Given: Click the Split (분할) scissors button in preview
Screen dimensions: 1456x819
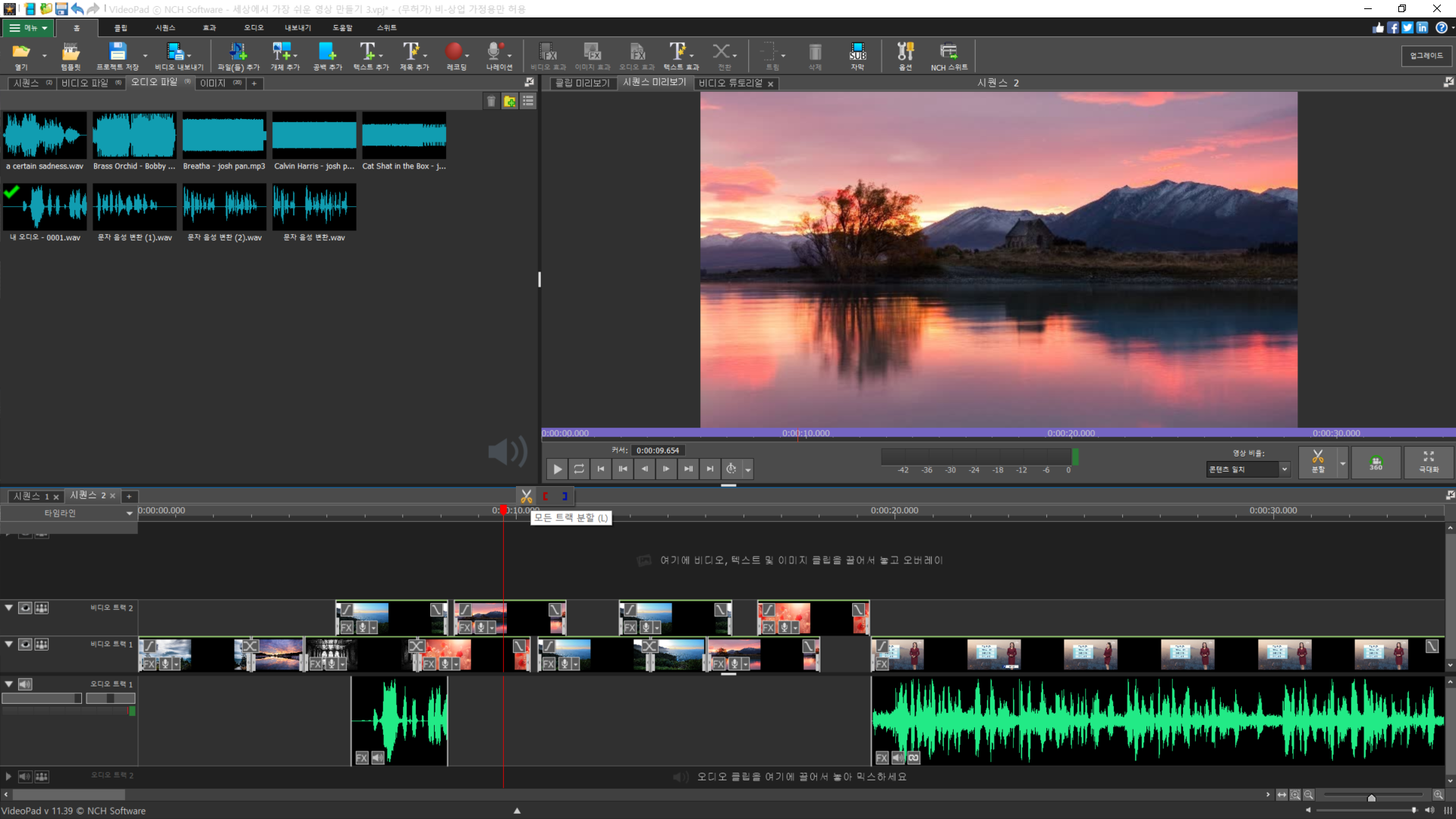Looking at the screenshot, I should tap(1318, 462).
